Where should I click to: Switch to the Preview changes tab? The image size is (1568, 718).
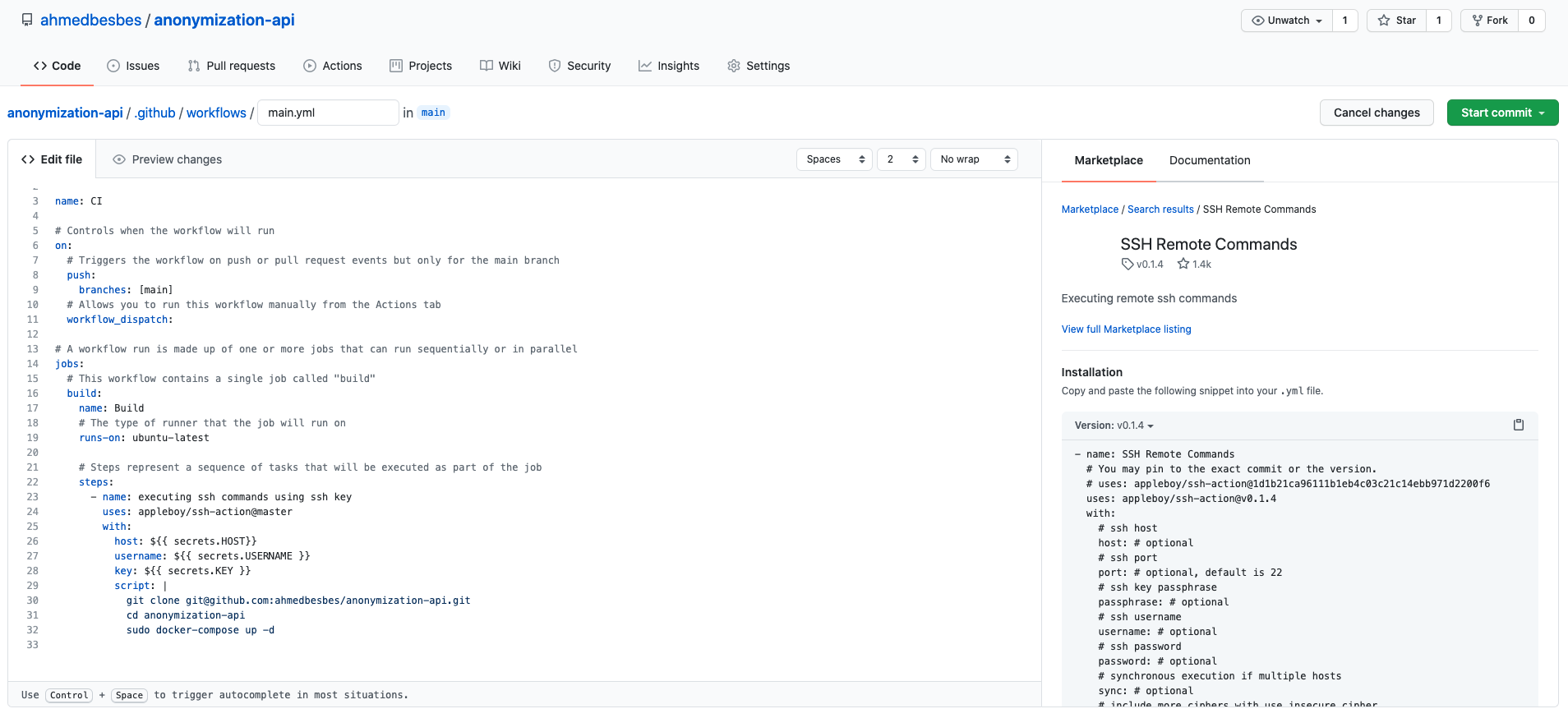168,159
